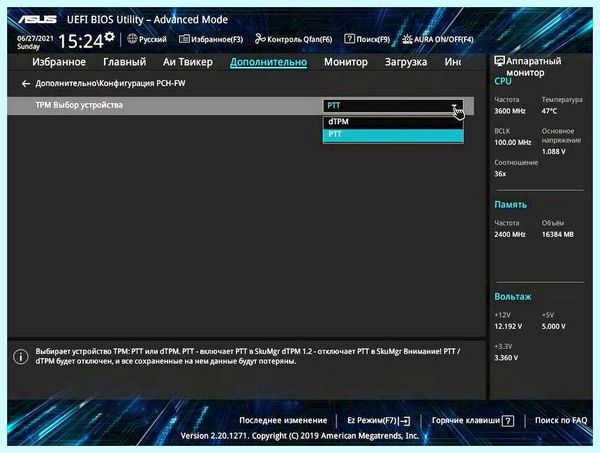Switch to the Главный tab
This screenshot has height=453, width=600.
tap(124, 62)
